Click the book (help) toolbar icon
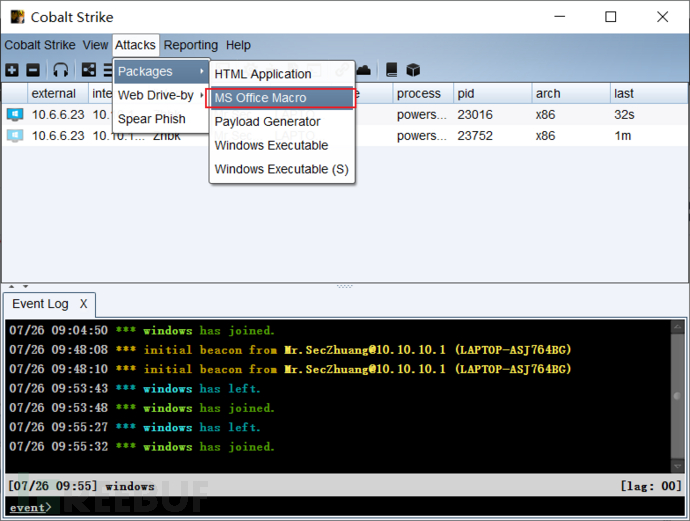This screenshot has height=521, width=690. [x=392, y=70]
